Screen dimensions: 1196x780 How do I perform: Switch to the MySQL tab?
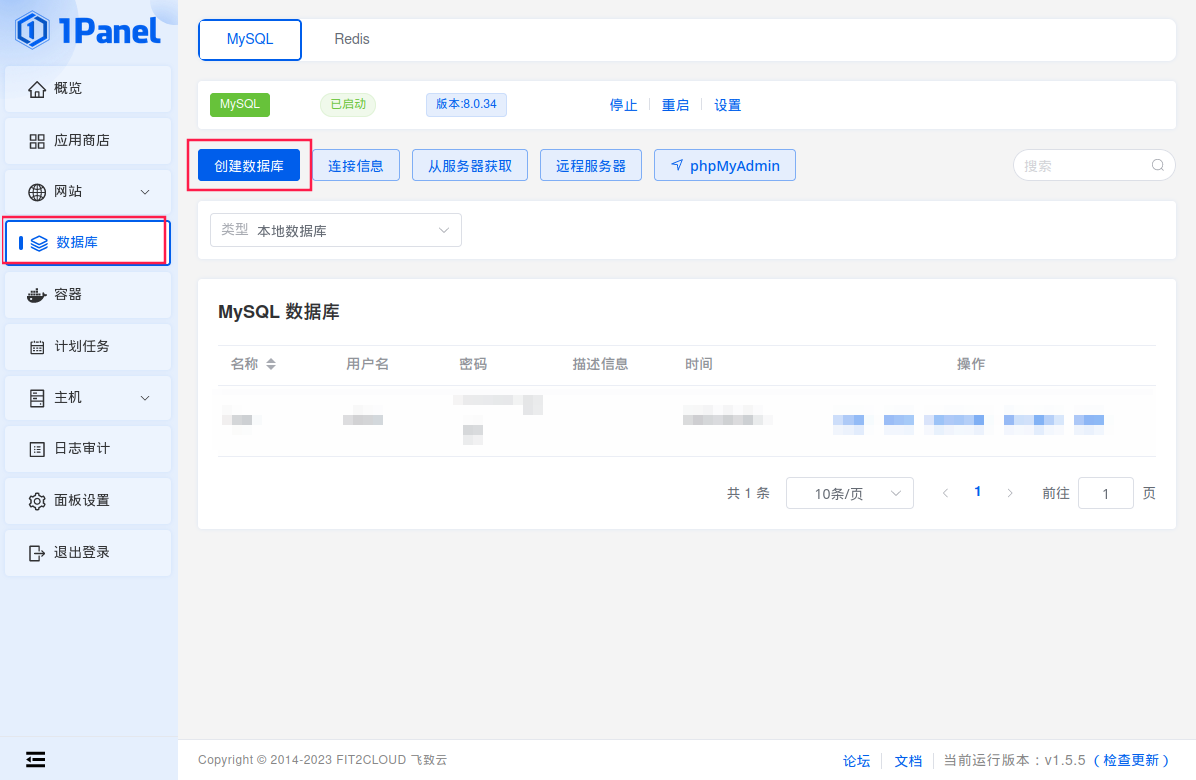[249, 40]
